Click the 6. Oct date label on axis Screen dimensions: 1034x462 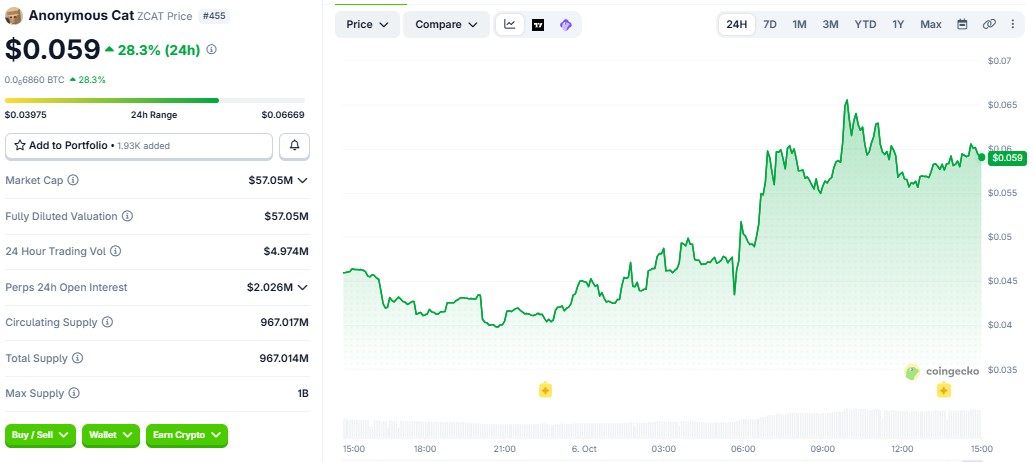(584, 449)
